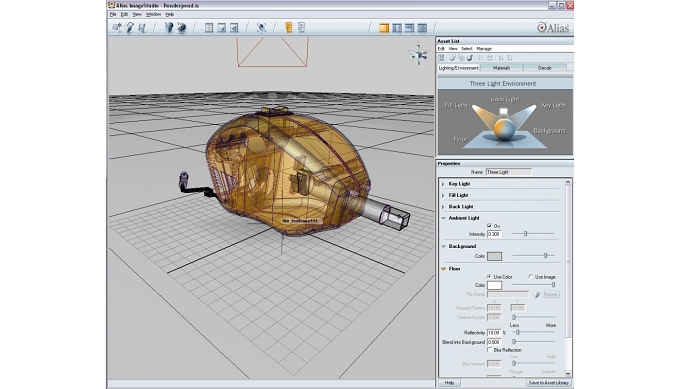Click the save disk toolbar icon
680x389 pixels.
tap(142, 28)
